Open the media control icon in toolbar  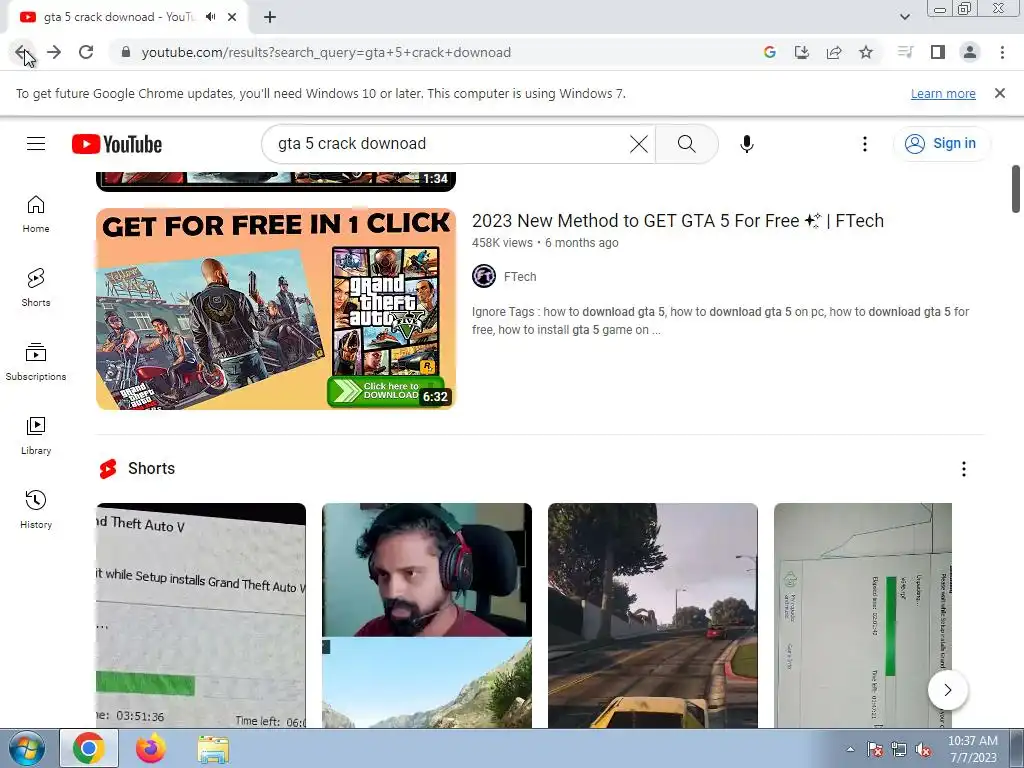(x=905, y=52)
